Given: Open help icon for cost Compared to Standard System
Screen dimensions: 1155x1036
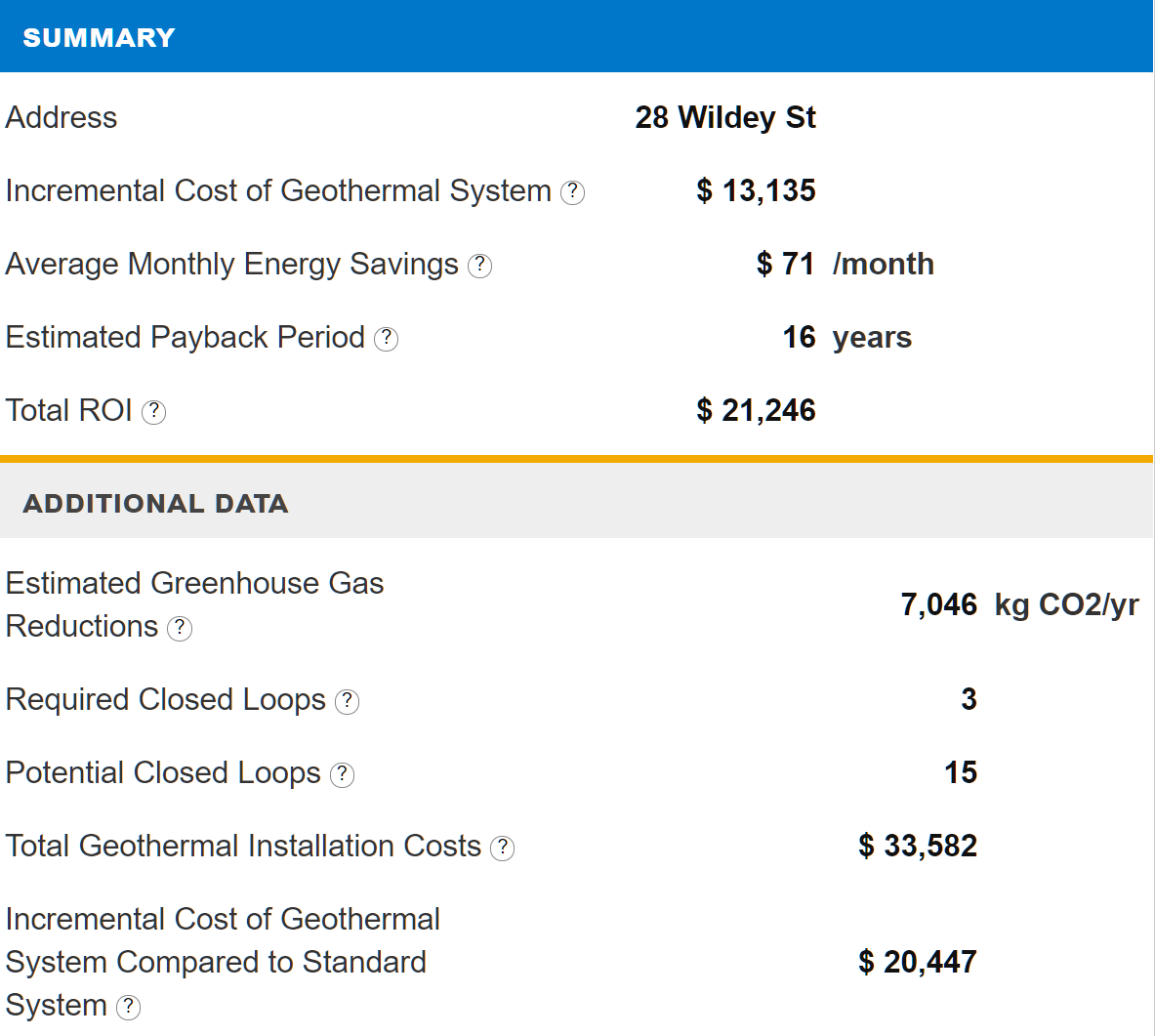Looking at the screenshot, I should click(128, 1007).
